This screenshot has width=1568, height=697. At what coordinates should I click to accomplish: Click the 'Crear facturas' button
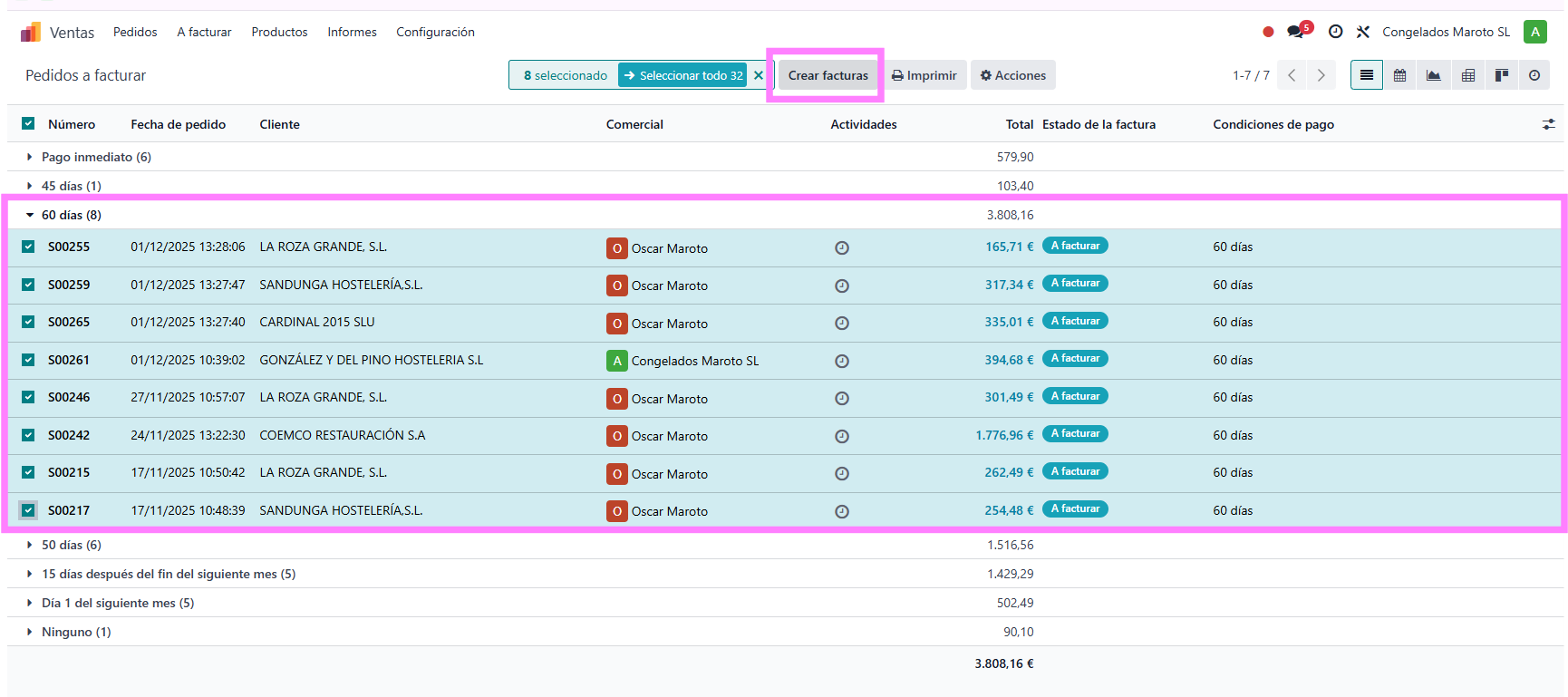(x=828, y=75)
